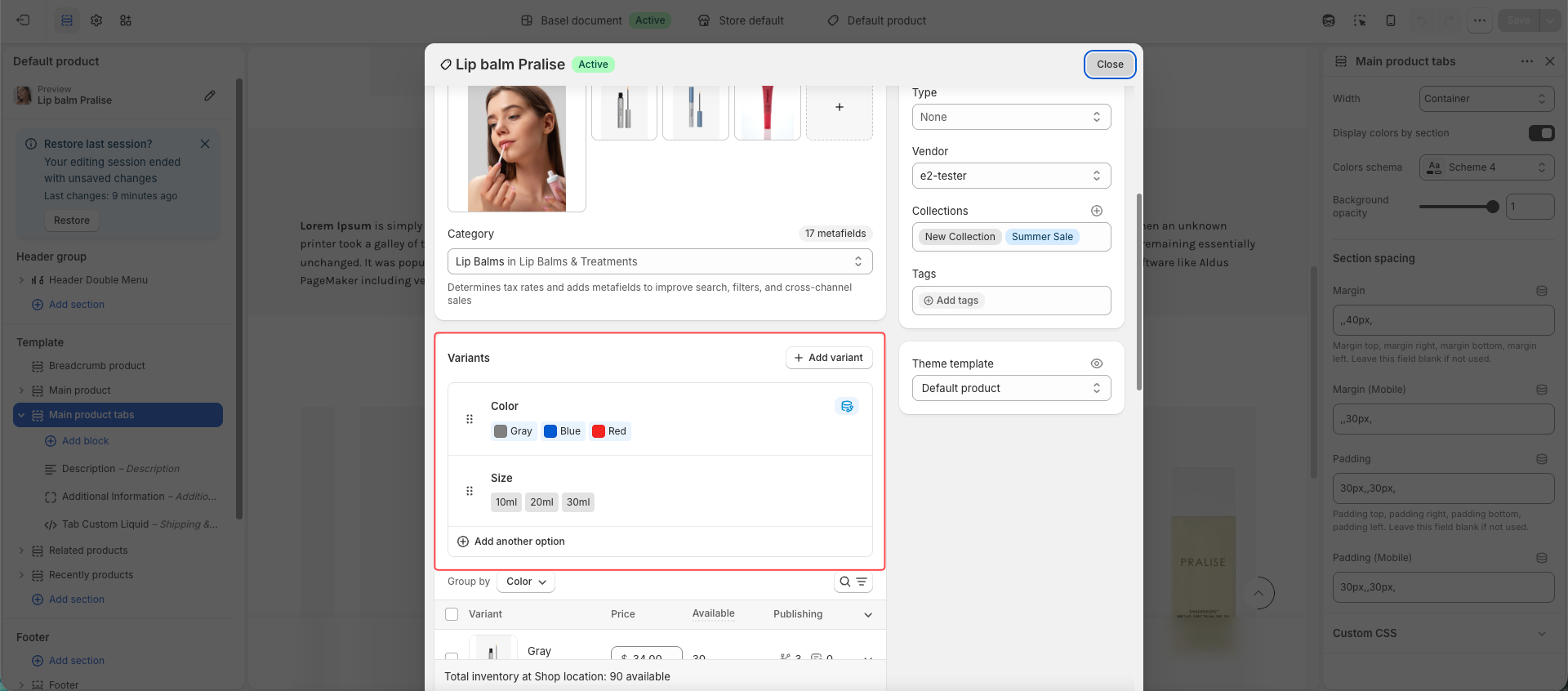1568x691 pixels.
Task: Click the exit editor icon in top bar
Action: pyautogui.click(x=23, y=20)
